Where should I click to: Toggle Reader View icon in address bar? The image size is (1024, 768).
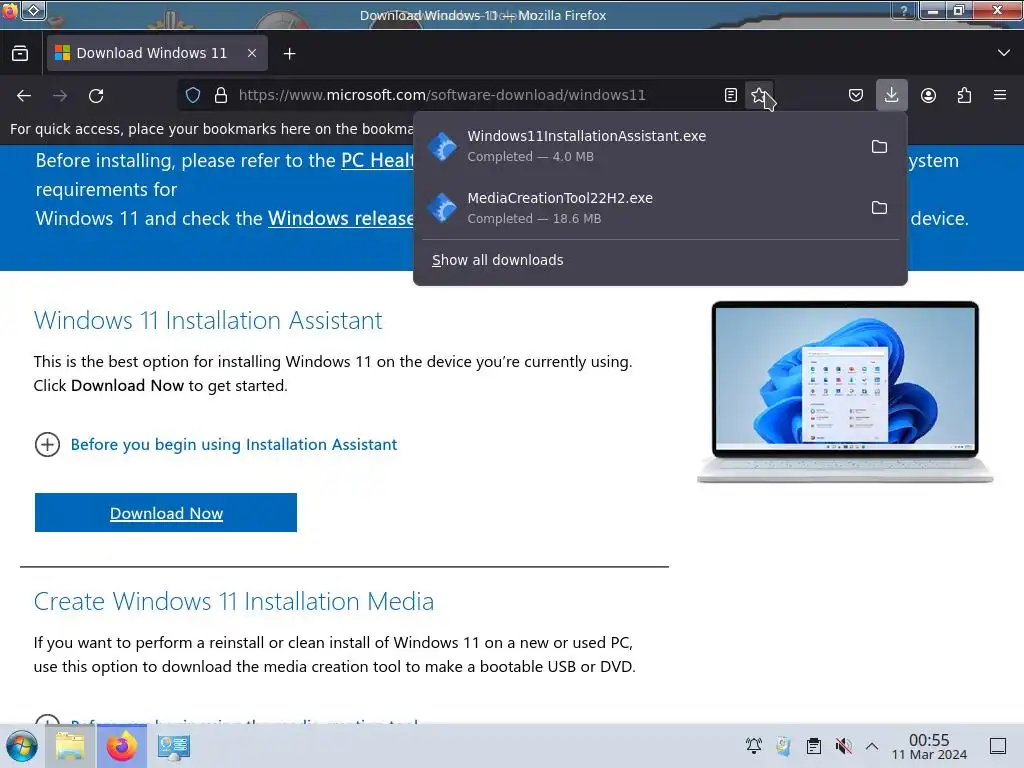click(731, 95)
